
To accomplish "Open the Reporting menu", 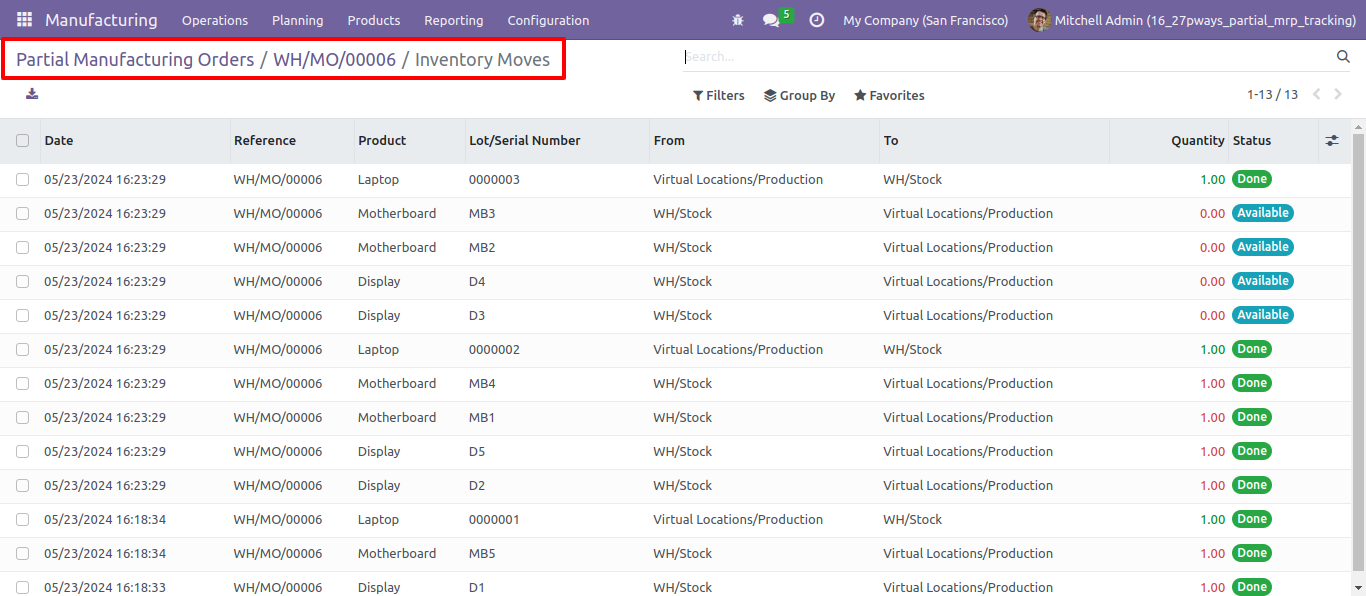I will click(453, 20).
